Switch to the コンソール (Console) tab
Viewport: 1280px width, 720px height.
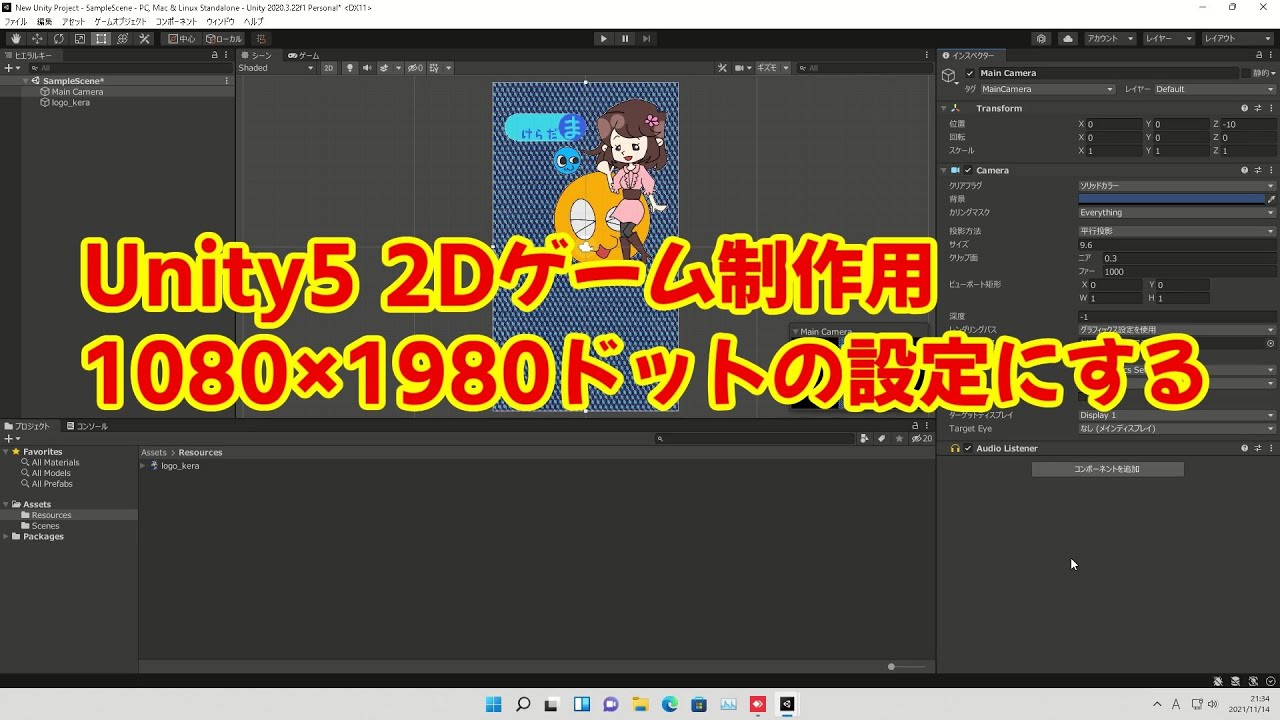click(x=87, y=426)
